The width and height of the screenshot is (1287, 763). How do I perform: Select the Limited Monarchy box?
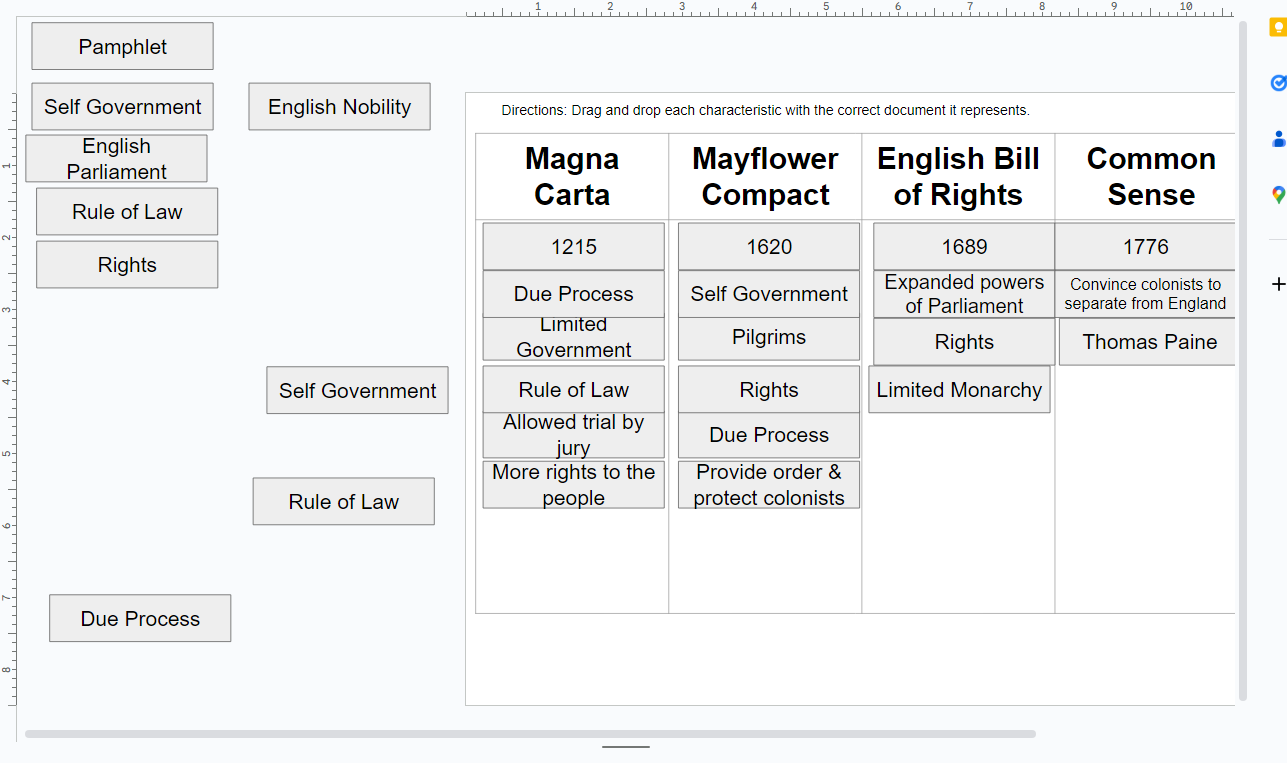[959, 390]
